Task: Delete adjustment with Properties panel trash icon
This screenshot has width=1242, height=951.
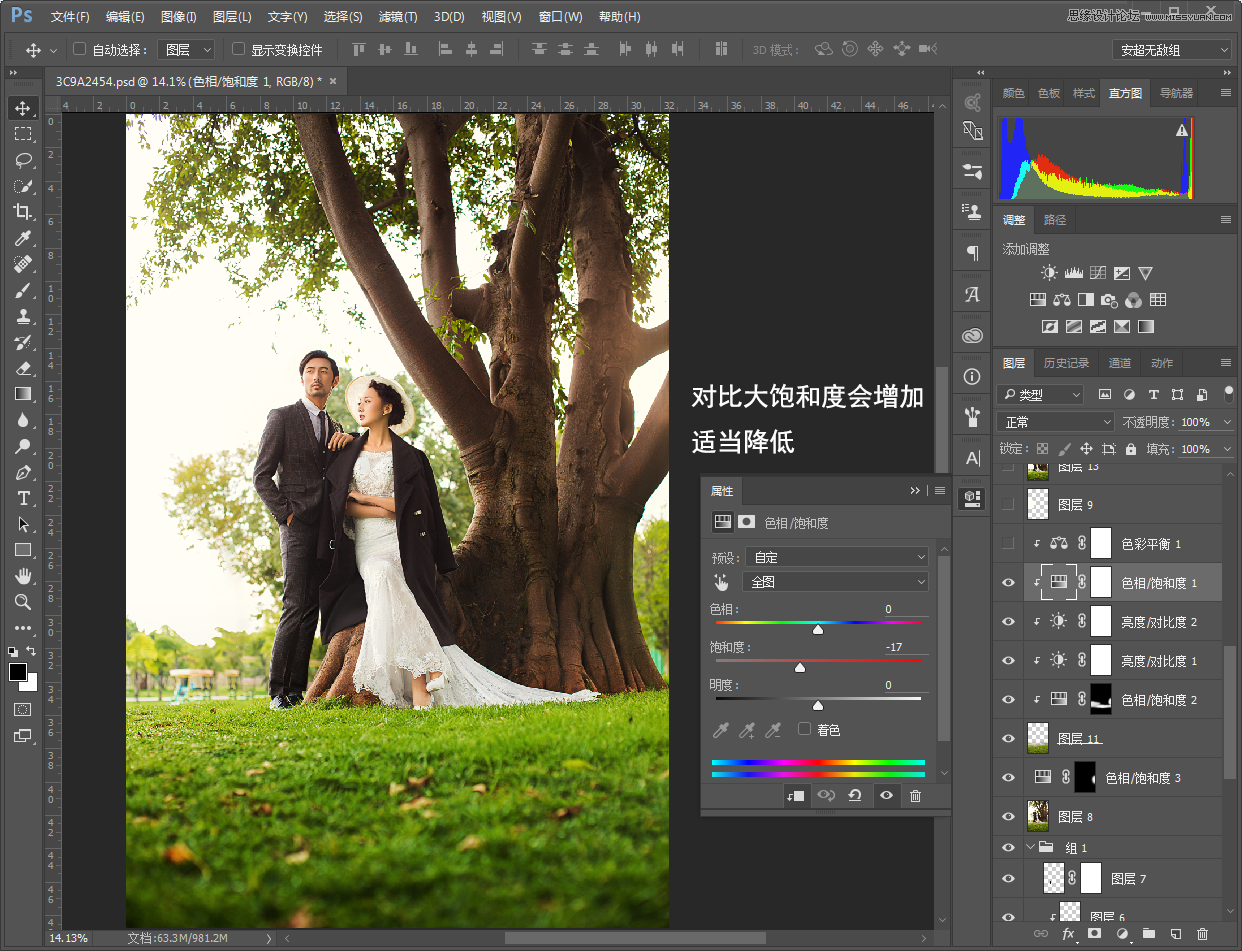Action: pyautogui.click(x=915, y=796)
